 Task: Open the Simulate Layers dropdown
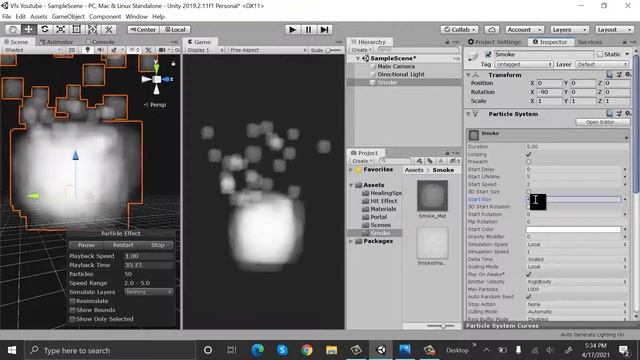[149, 292]
